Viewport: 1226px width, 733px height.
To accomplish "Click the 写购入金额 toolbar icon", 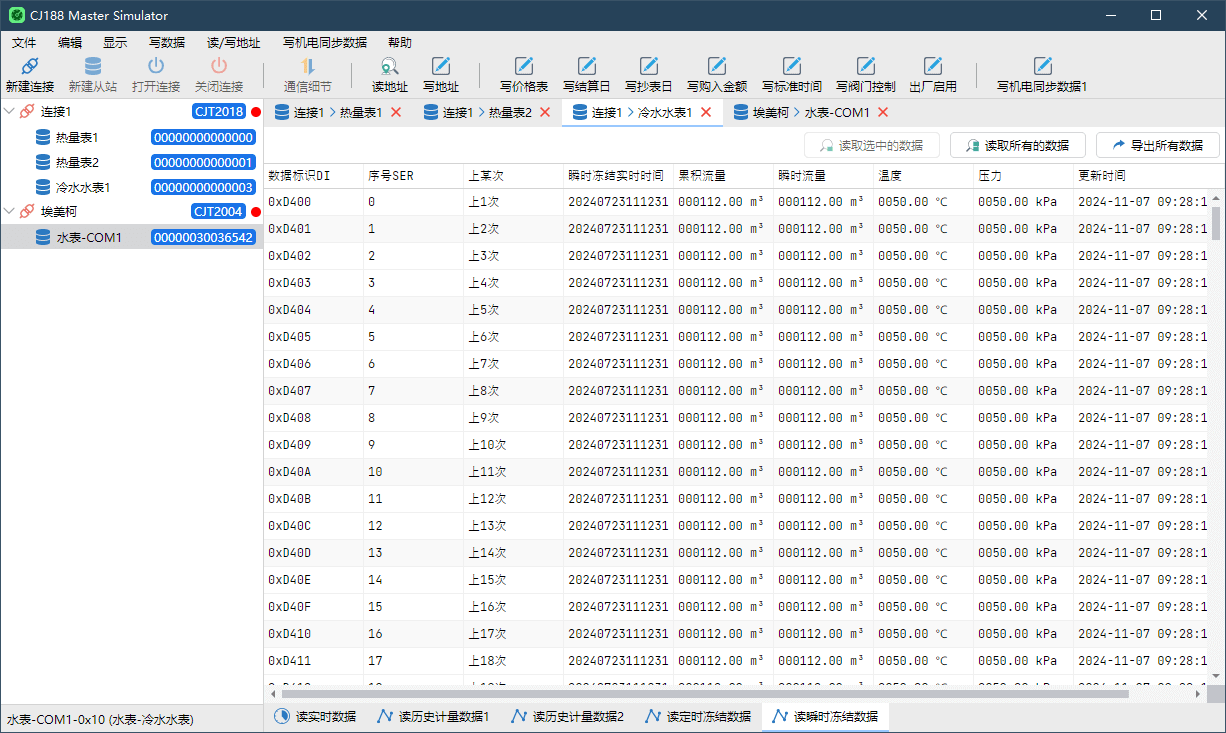I will (717, 66).
